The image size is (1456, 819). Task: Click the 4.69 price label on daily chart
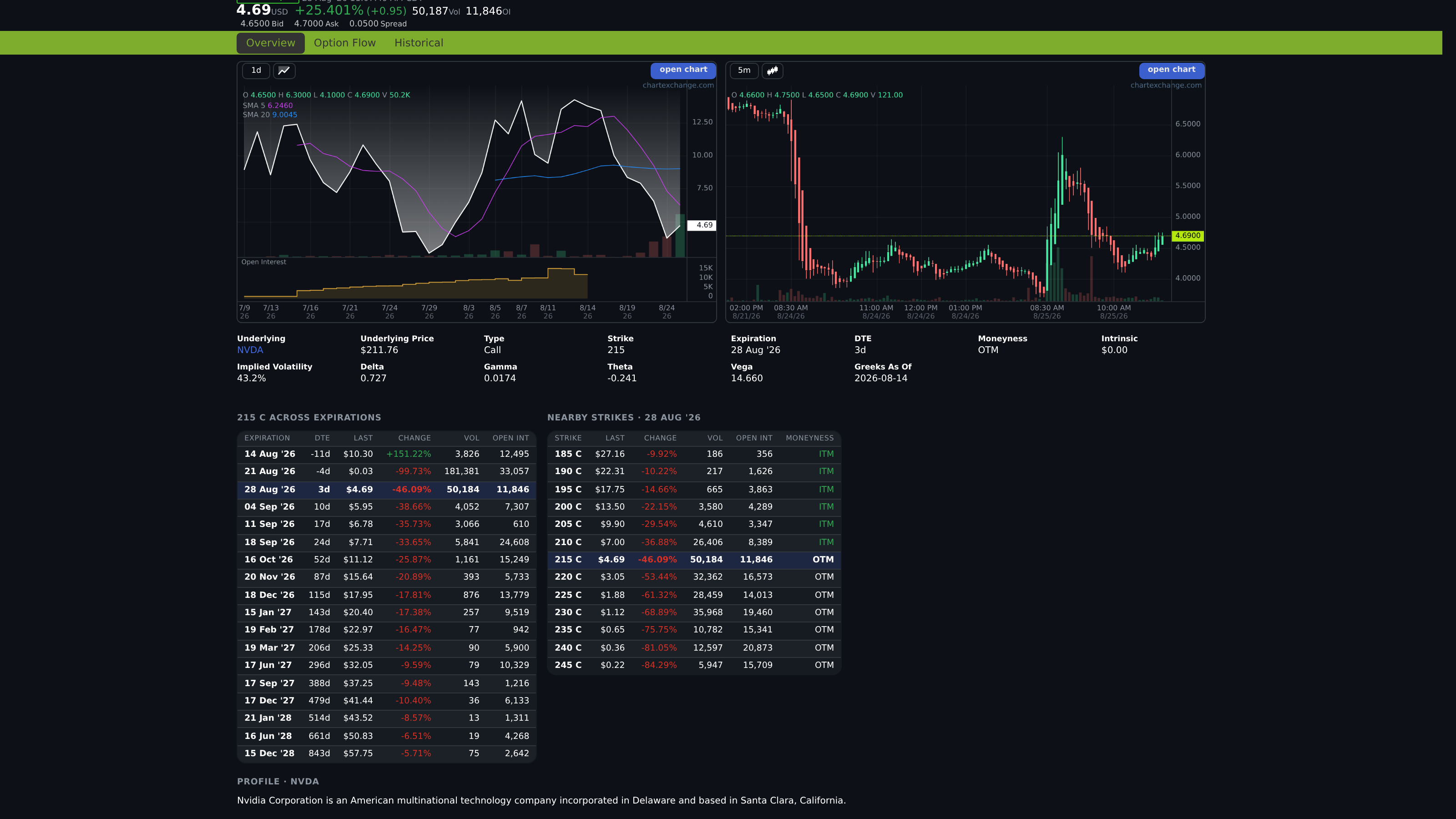[702, 225]
